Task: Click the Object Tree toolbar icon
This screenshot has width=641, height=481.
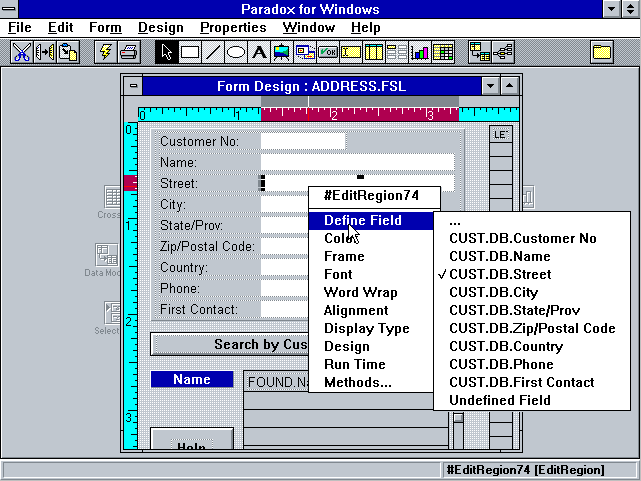Action: pyautogui.click(x=503, y=52)
